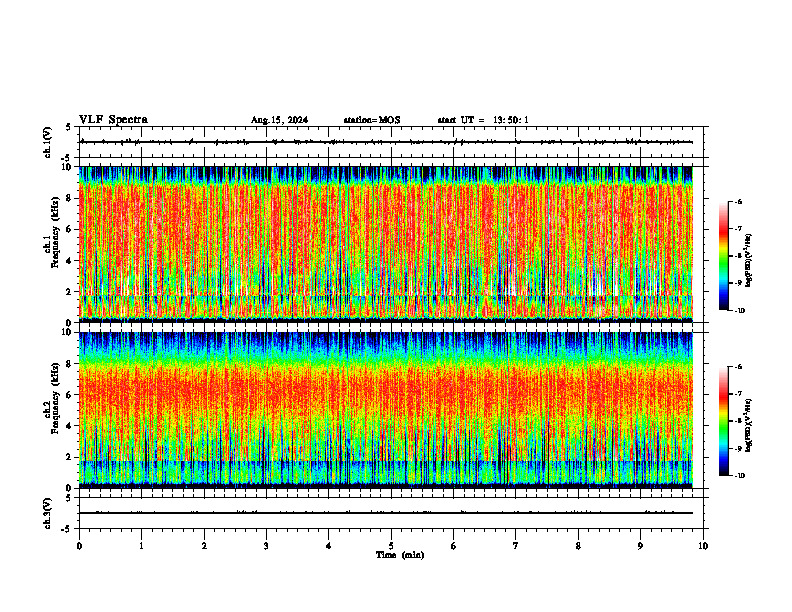The image size is (792, 612).
Task: Click the "2" tick on the time axis
Action: pos(204,546)
